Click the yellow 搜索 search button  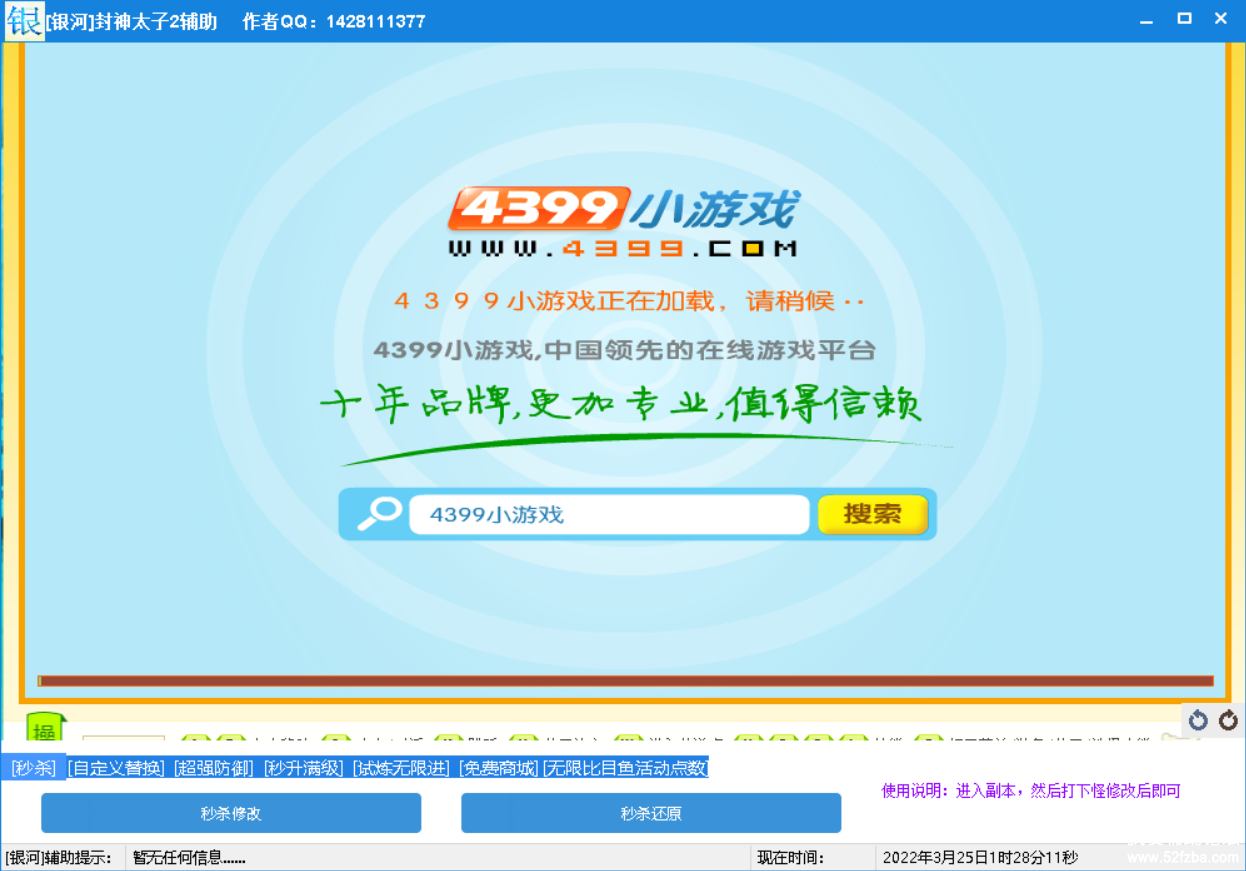[x=873, y=514]
